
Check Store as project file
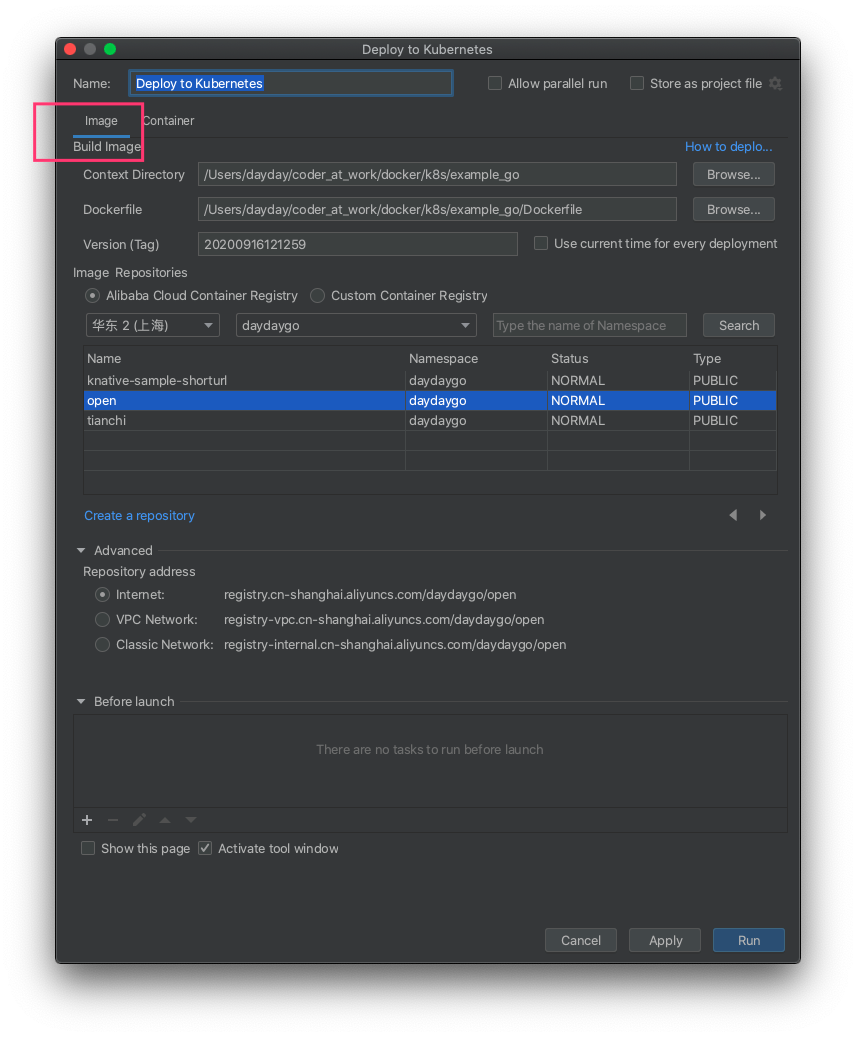pos(637,83)
